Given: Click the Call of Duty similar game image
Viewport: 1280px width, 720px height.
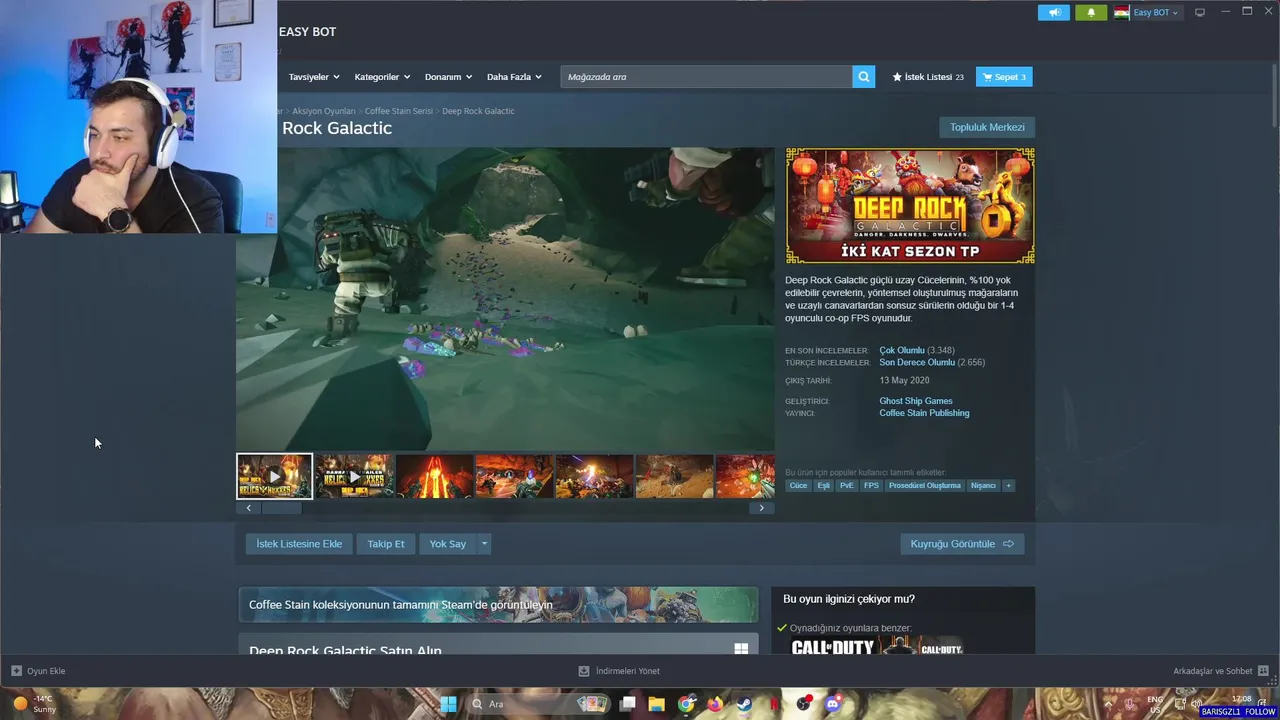Looking at the screenshot, I should [x=876, y=647].
